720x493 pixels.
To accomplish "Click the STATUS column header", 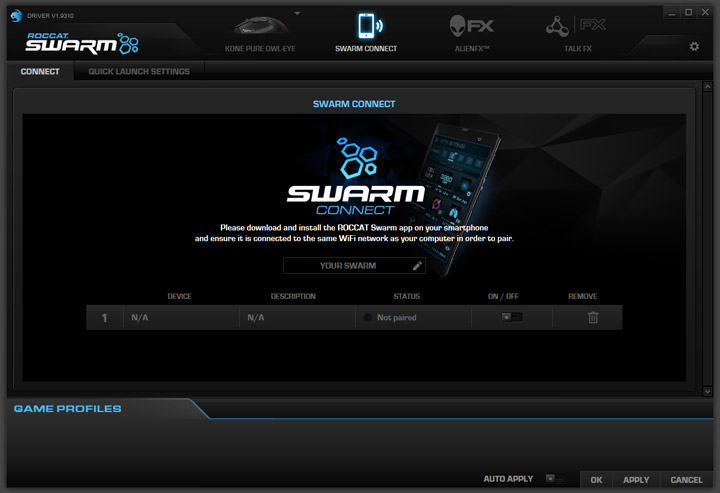I will click(406, 296).
